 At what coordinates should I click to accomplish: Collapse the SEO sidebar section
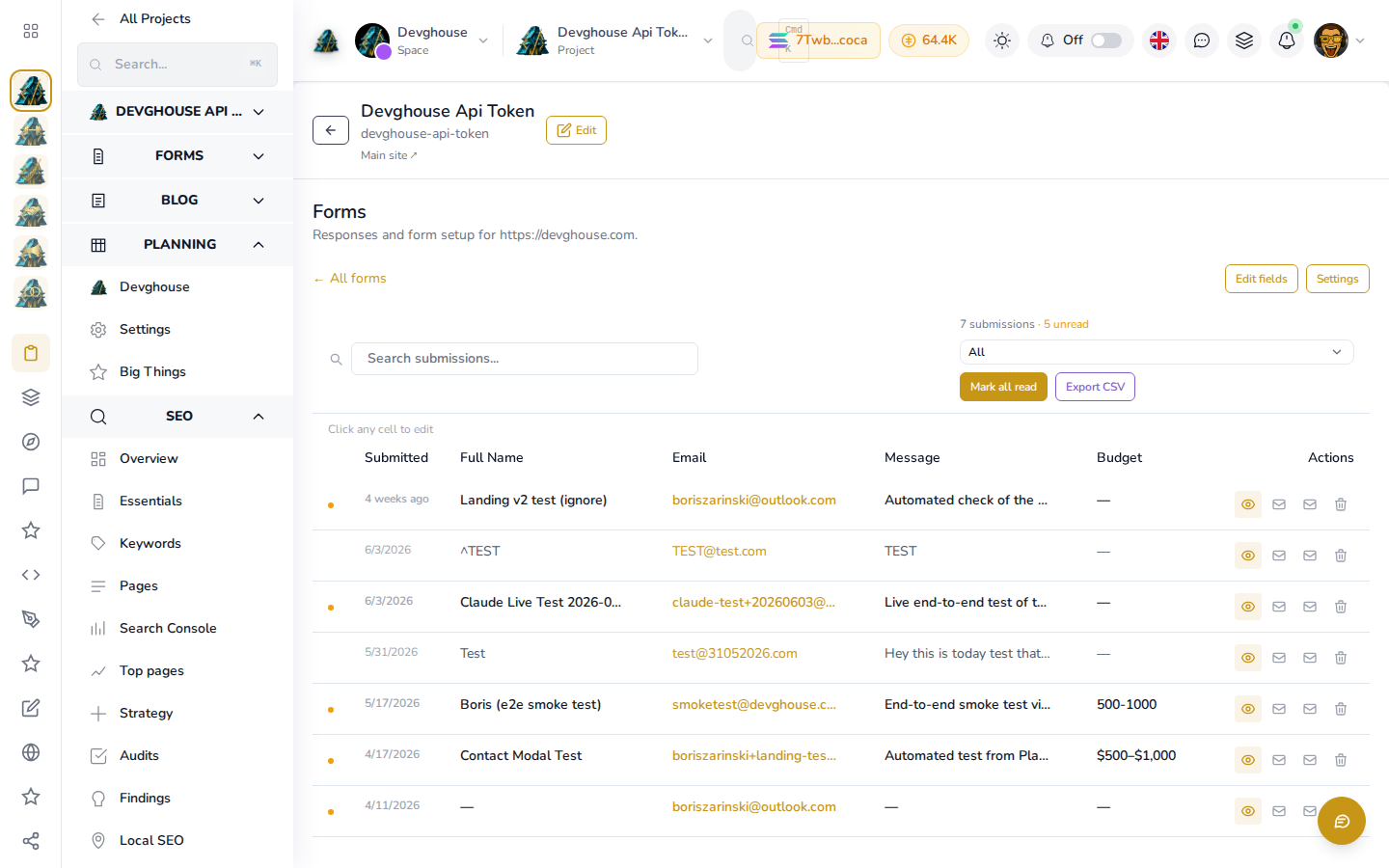tap(177, 416)
